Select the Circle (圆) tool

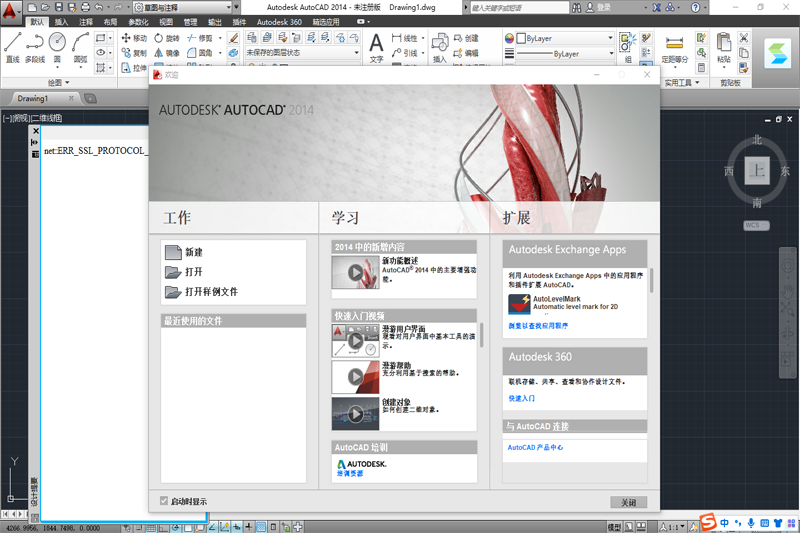[x=57, y=47]
